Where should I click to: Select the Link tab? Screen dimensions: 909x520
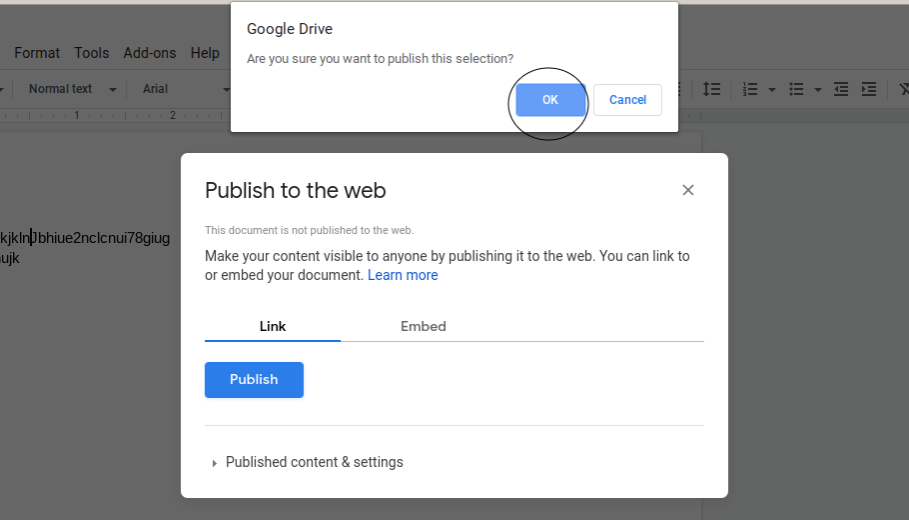point(272,326)
